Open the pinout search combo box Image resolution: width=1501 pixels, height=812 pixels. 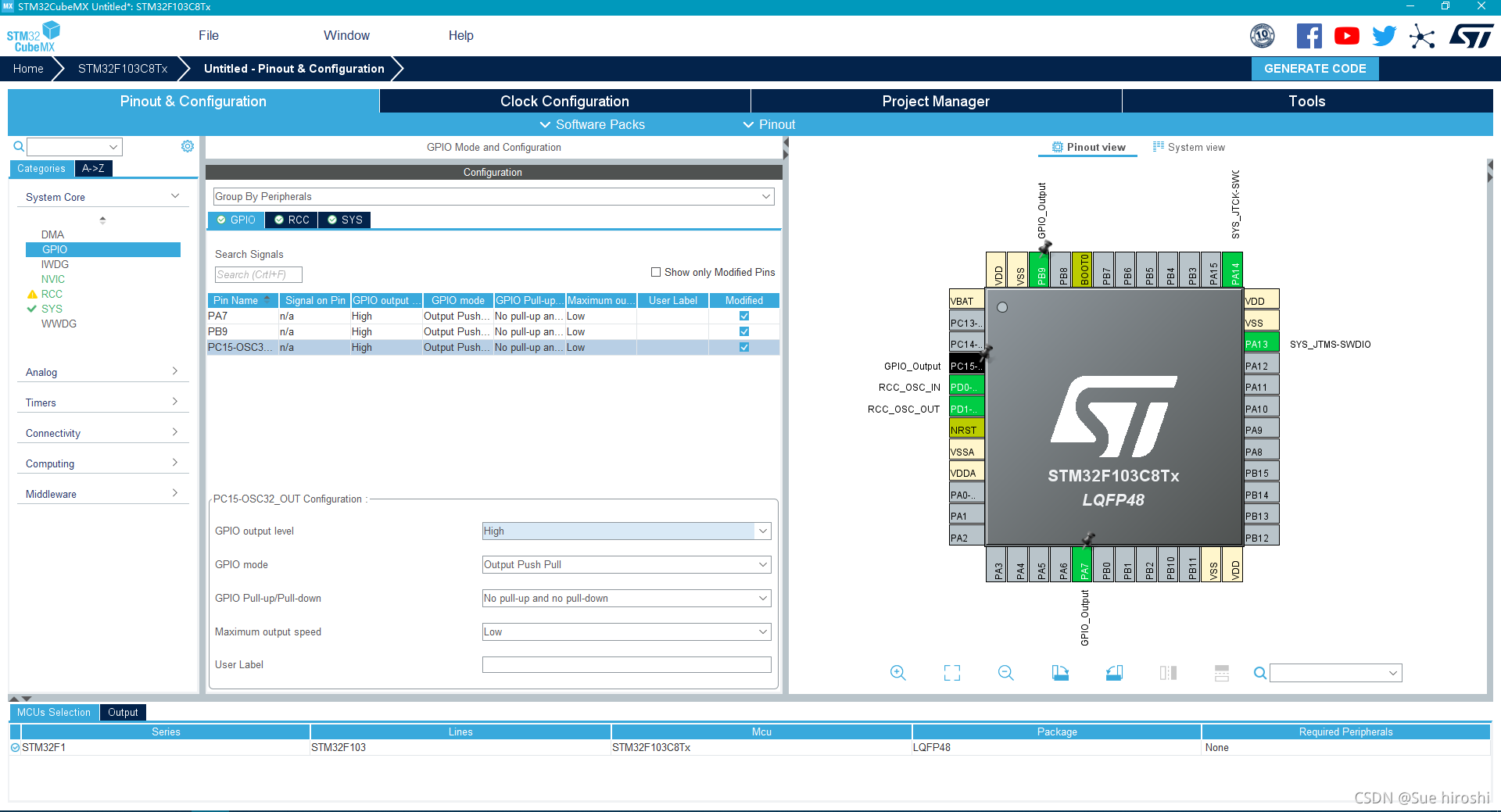coord(1336,673)
